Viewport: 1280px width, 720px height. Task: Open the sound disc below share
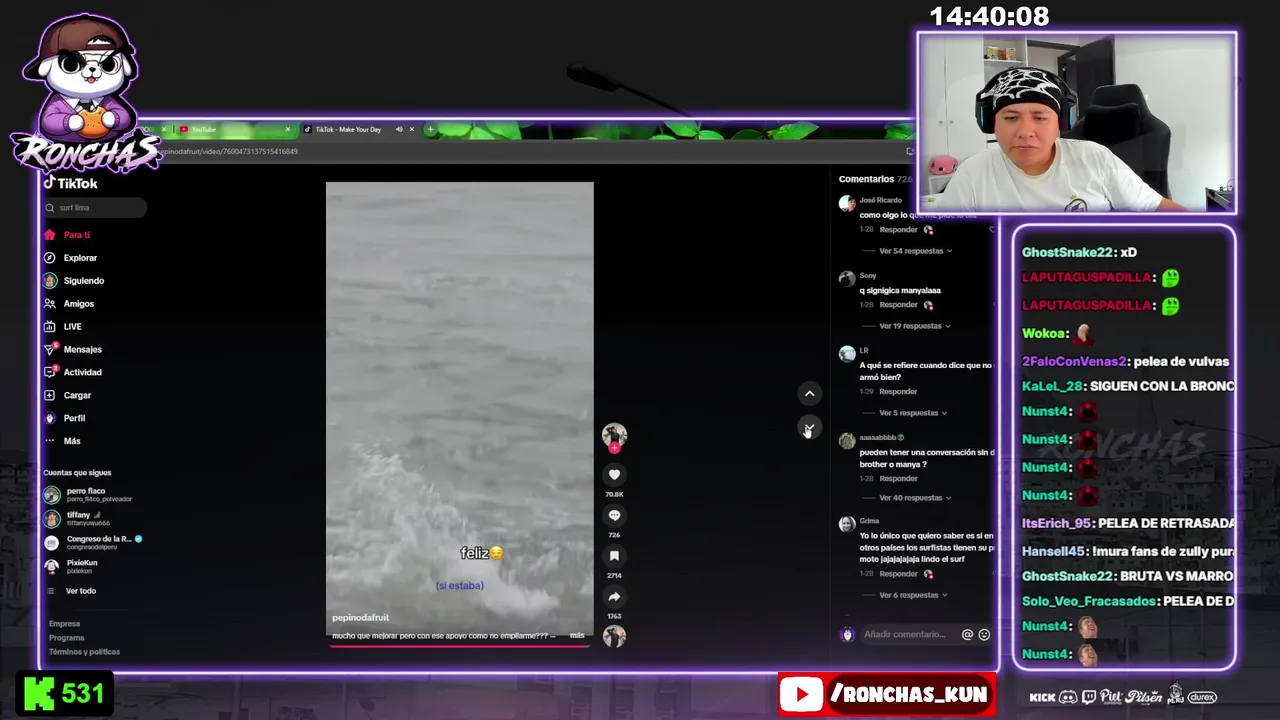614,636
